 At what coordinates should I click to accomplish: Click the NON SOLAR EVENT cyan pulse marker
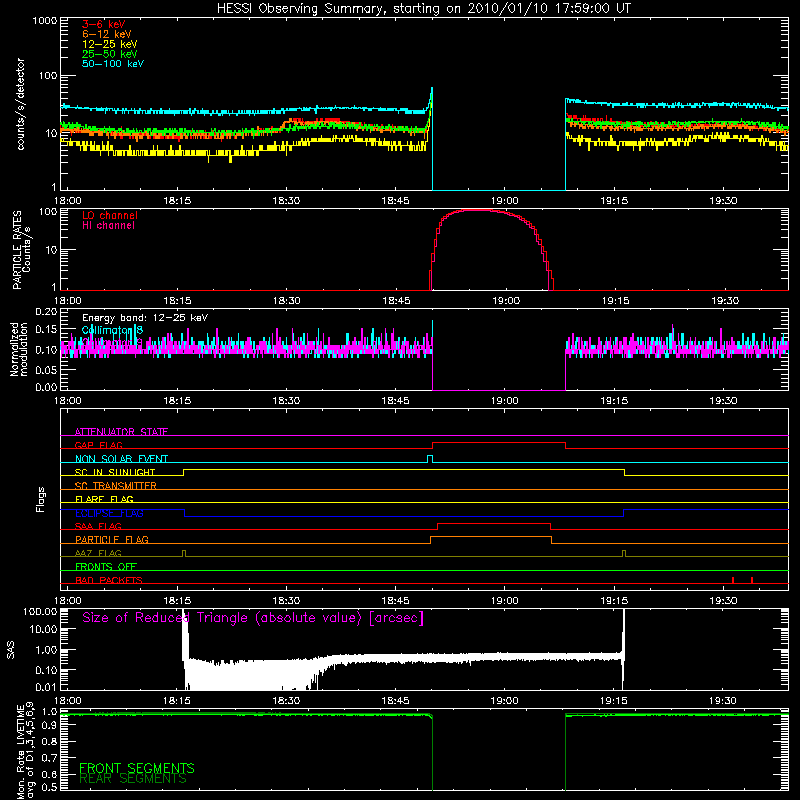pos(430,459)
